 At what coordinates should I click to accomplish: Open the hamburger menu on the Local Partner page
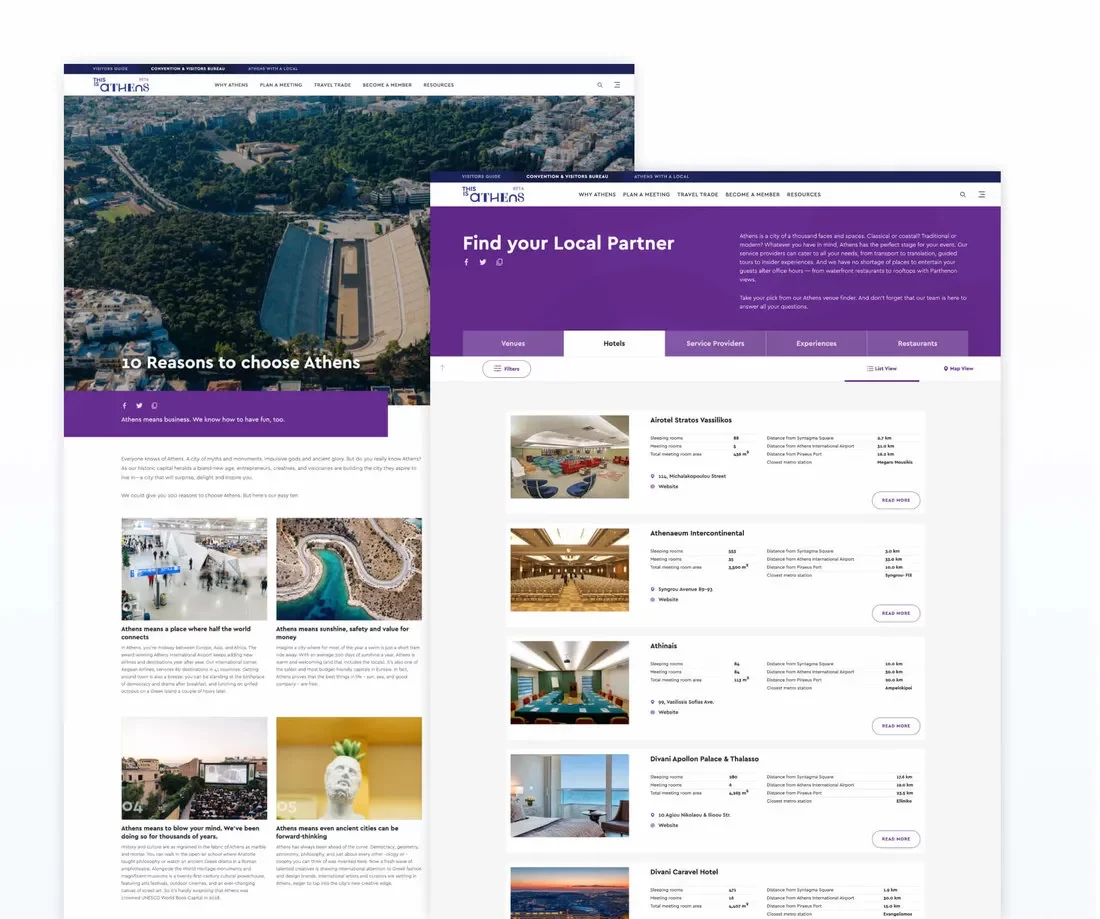point(981,194)
